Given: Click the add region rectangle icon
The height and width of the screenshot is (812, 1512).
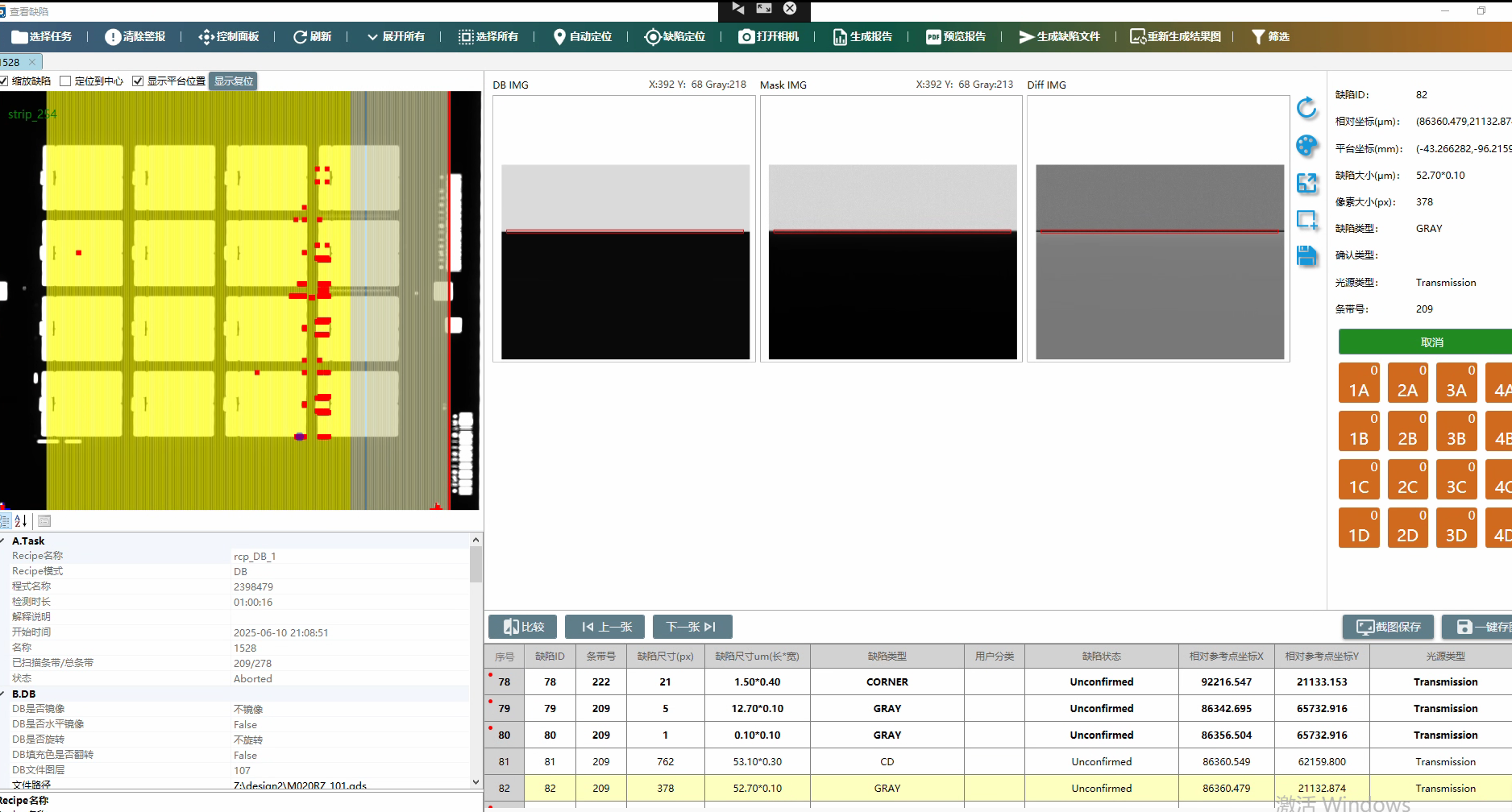Looking at the screenshot, I should [x=1306, y=220].
